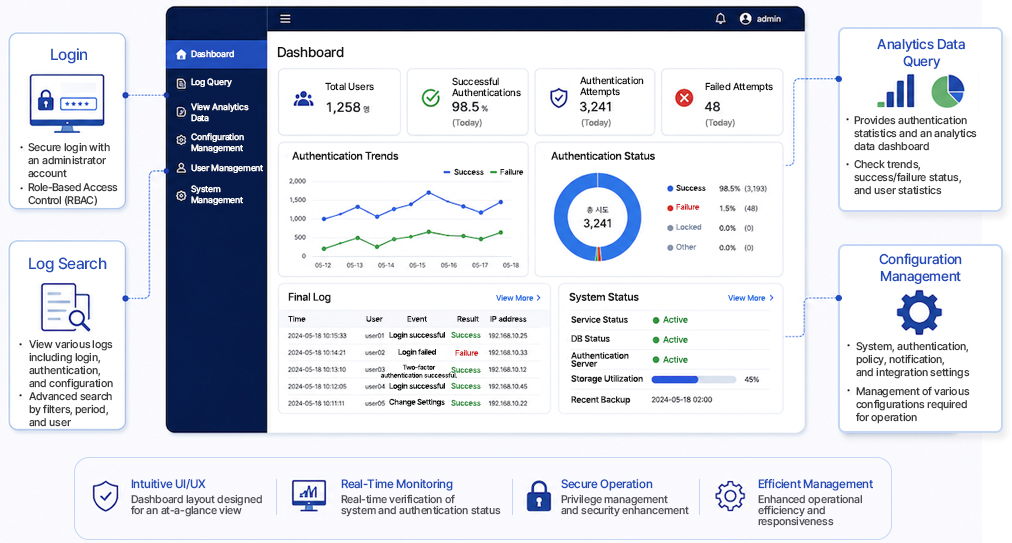This screenshot has height=543, width=1012.
Task: Click View More in System Status
Action: click(x=751, y=298)
